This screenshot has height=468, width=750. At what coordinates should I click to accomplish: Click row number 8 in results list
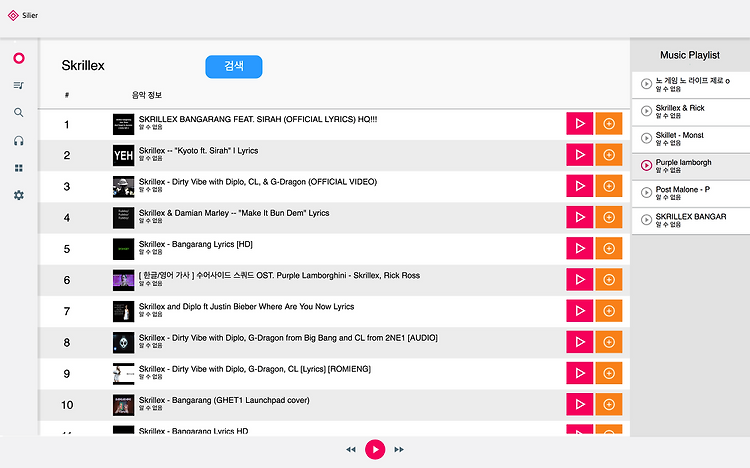(x=67, y=343)
